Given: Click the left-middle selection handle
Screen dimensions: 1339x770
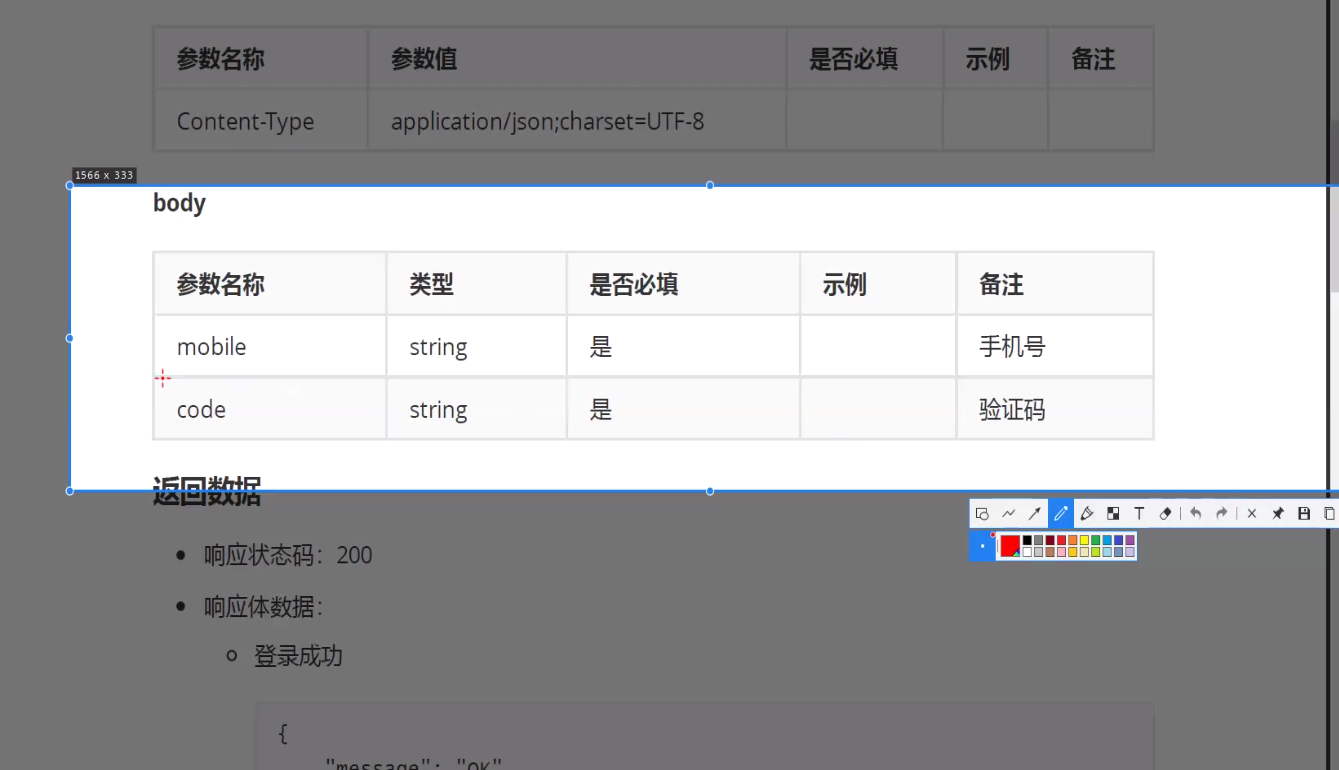Looking at the screenshot, I should pos(69,338).
